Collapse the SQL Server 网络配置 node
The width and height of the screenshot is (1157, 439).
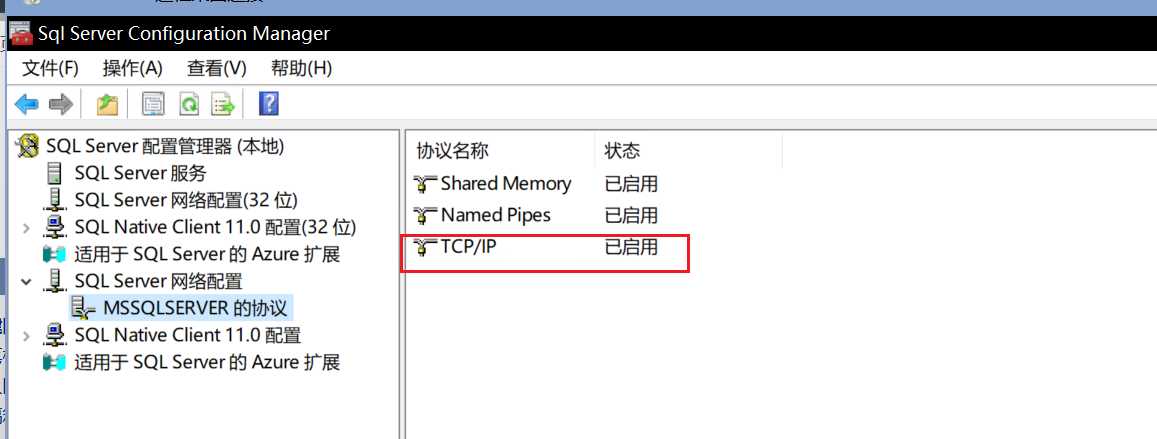(27, 281)
